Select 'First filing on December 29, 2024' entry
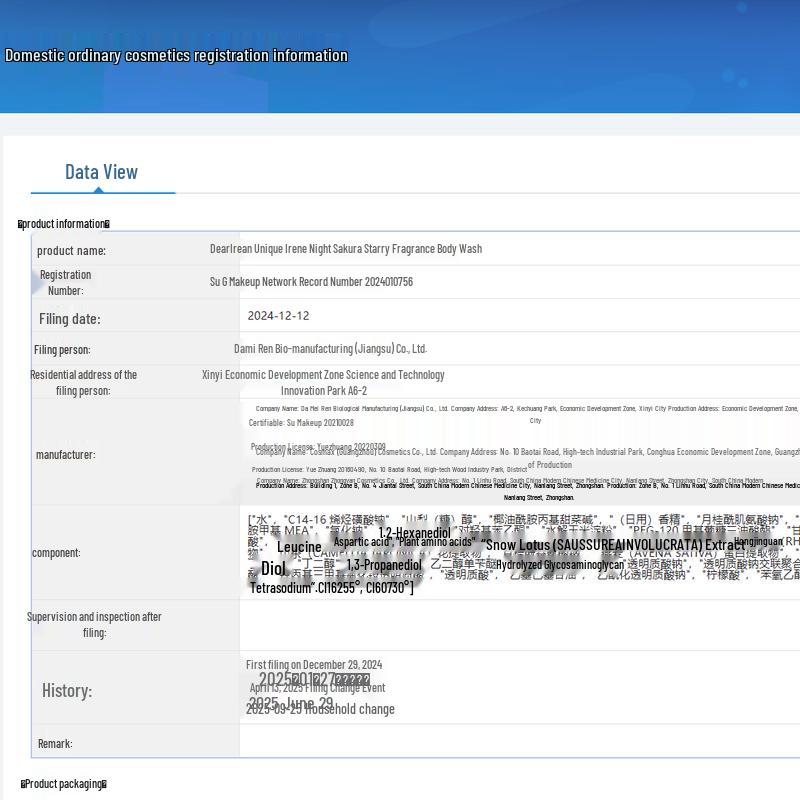The height and width of the screenshot is (800, 800). point(314,665)
